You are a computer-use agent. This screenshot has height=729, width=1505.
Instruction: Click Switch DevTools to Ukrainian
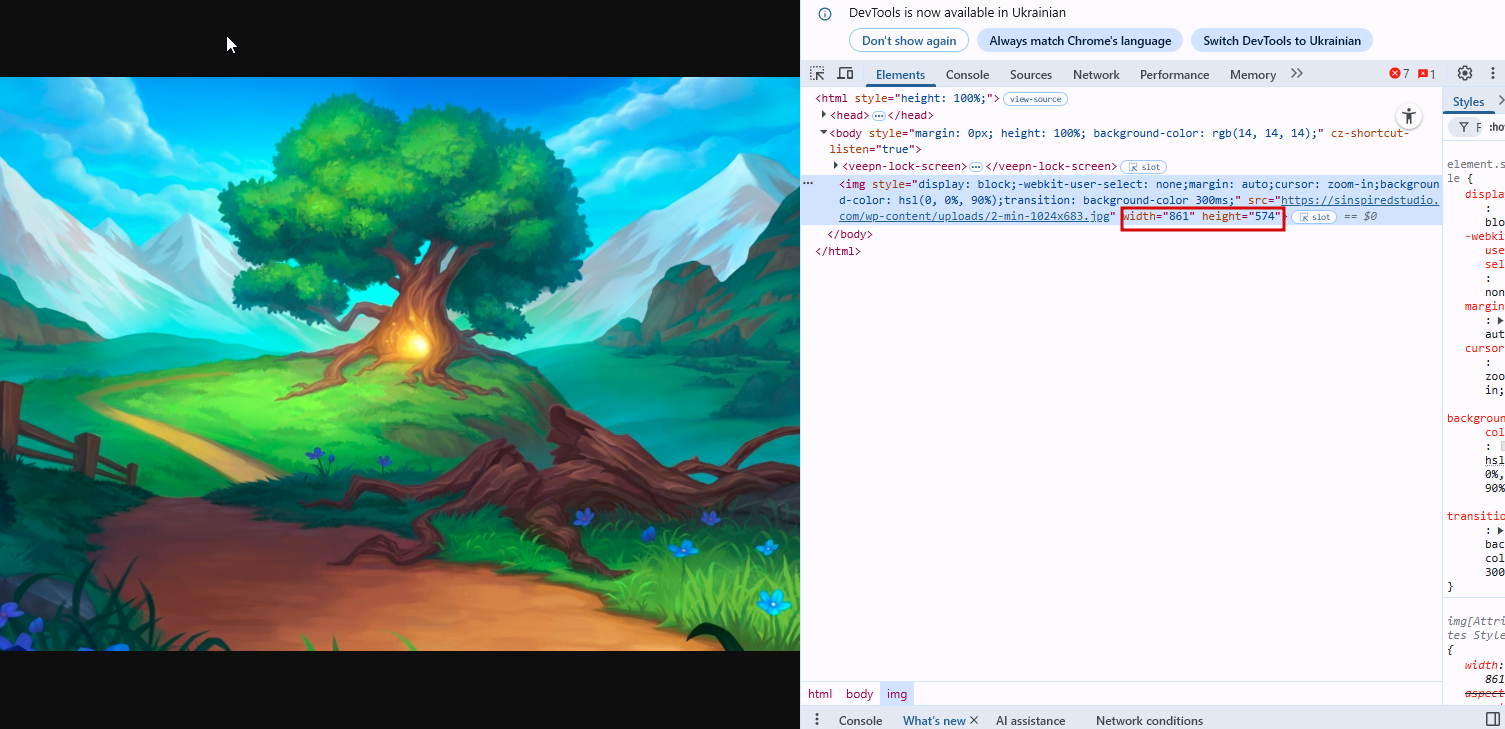pos(1282,41)
